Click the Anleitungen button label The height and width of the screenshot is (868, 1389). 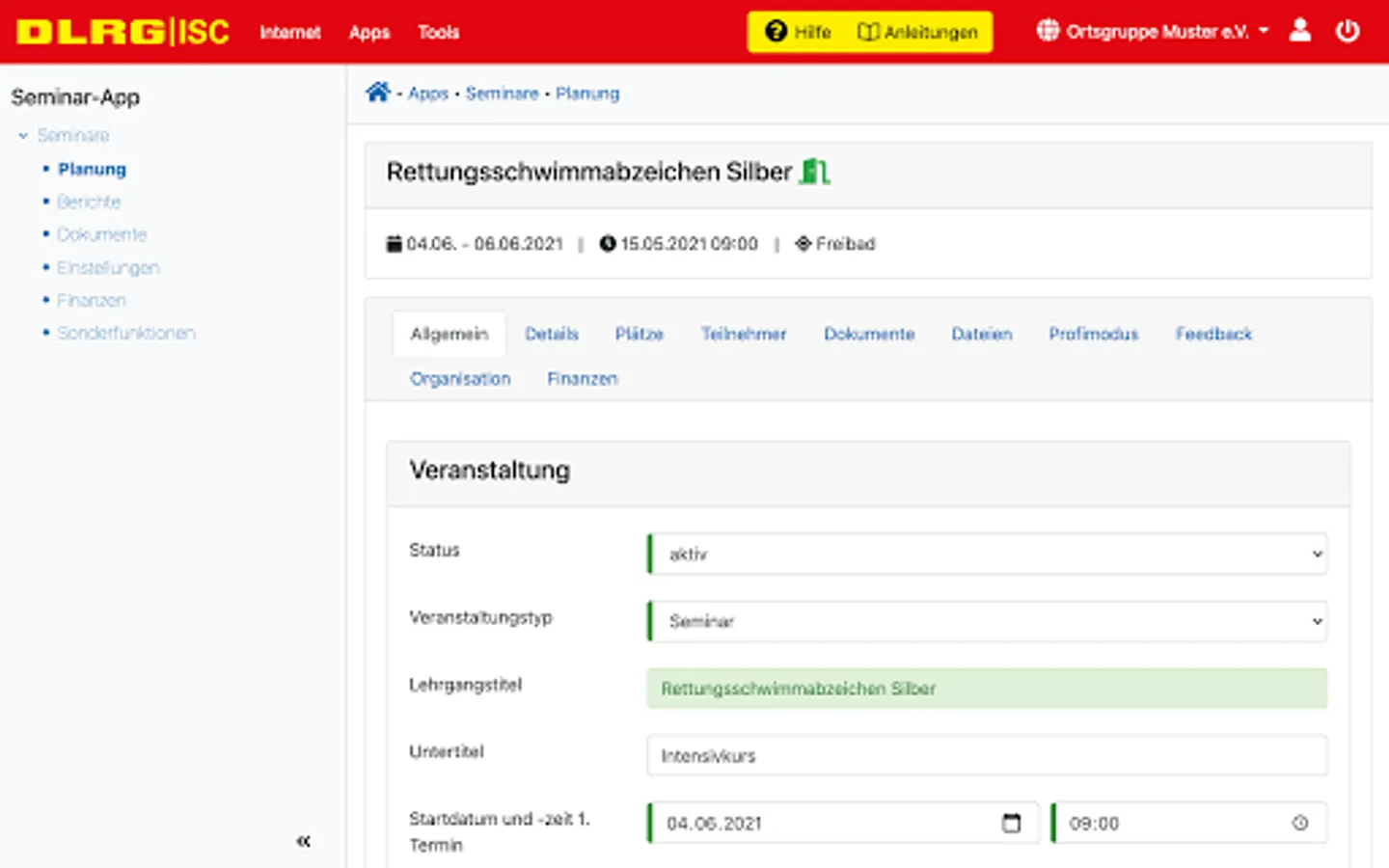931,32
